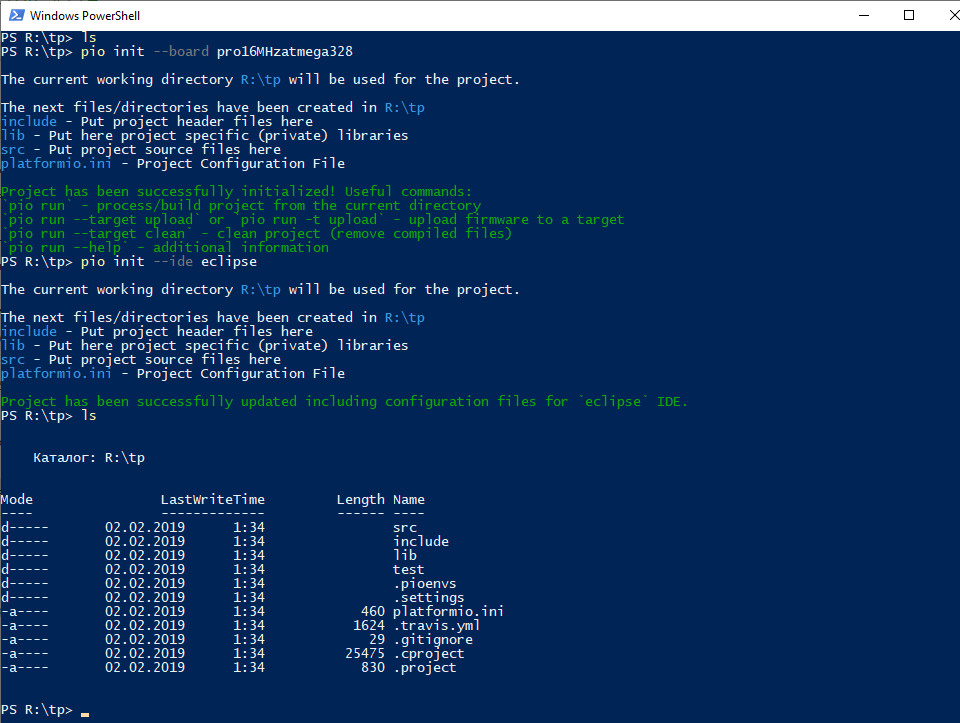Click the Windows PowerShell title text
Image resolution: width=960 pixels, height=723 pixels.
coord(84,16)
